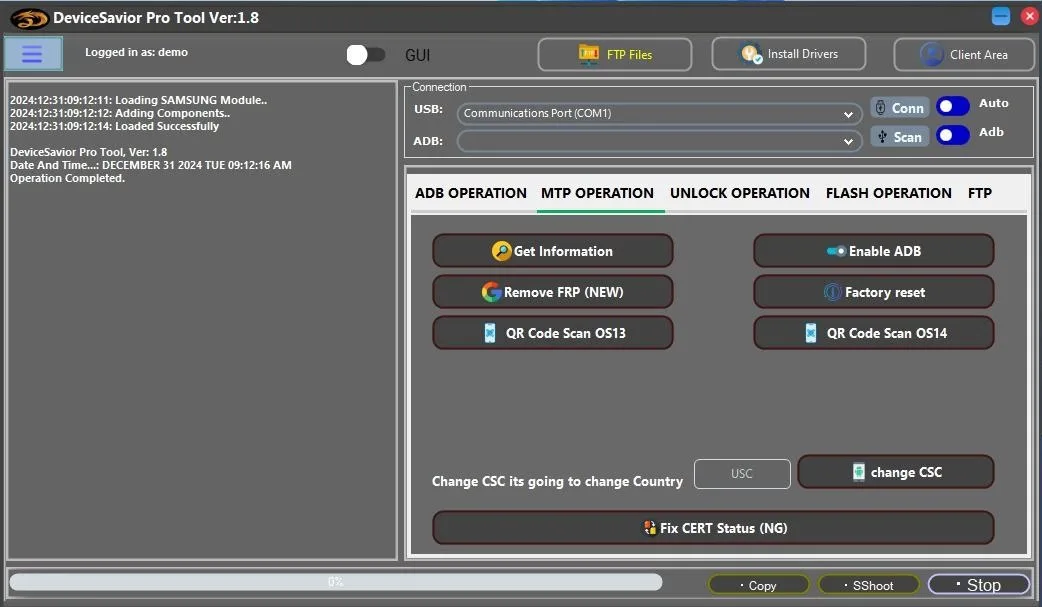Open the Client Area
The image size is (1042, 607).
coord(964,55)
